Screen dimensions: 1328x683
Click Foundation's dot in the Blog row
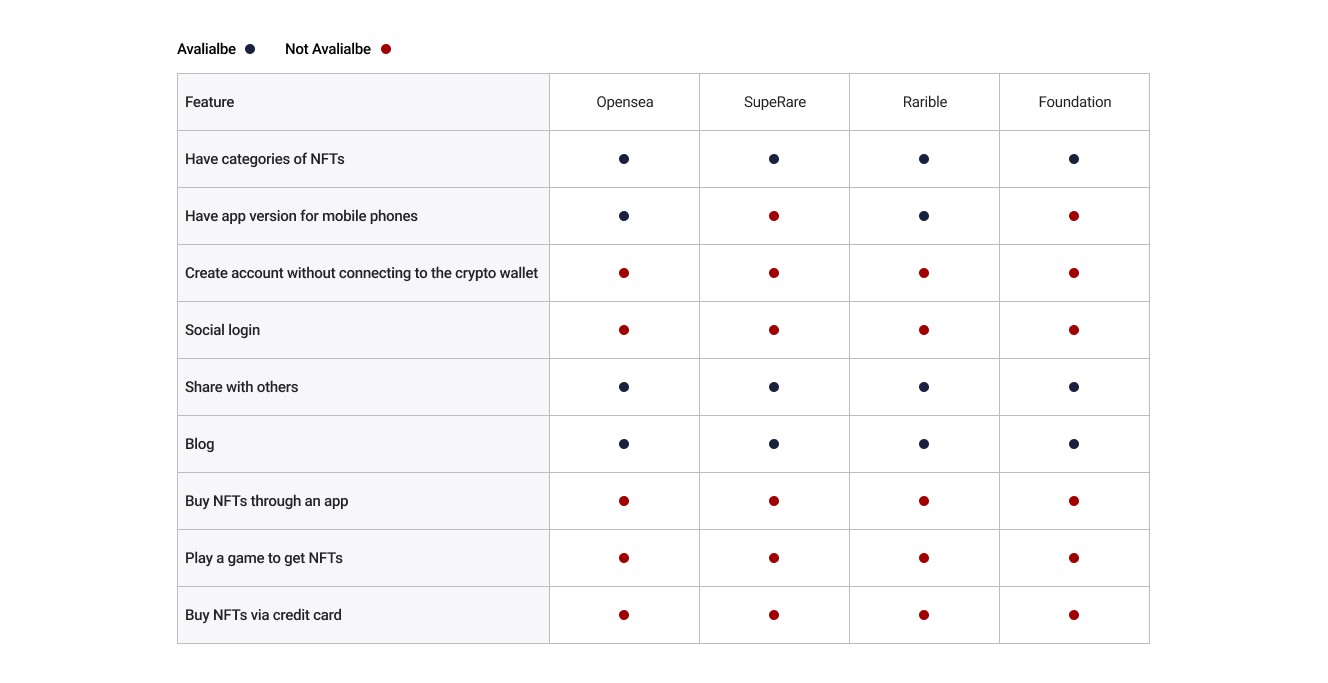pos(1074,444)
